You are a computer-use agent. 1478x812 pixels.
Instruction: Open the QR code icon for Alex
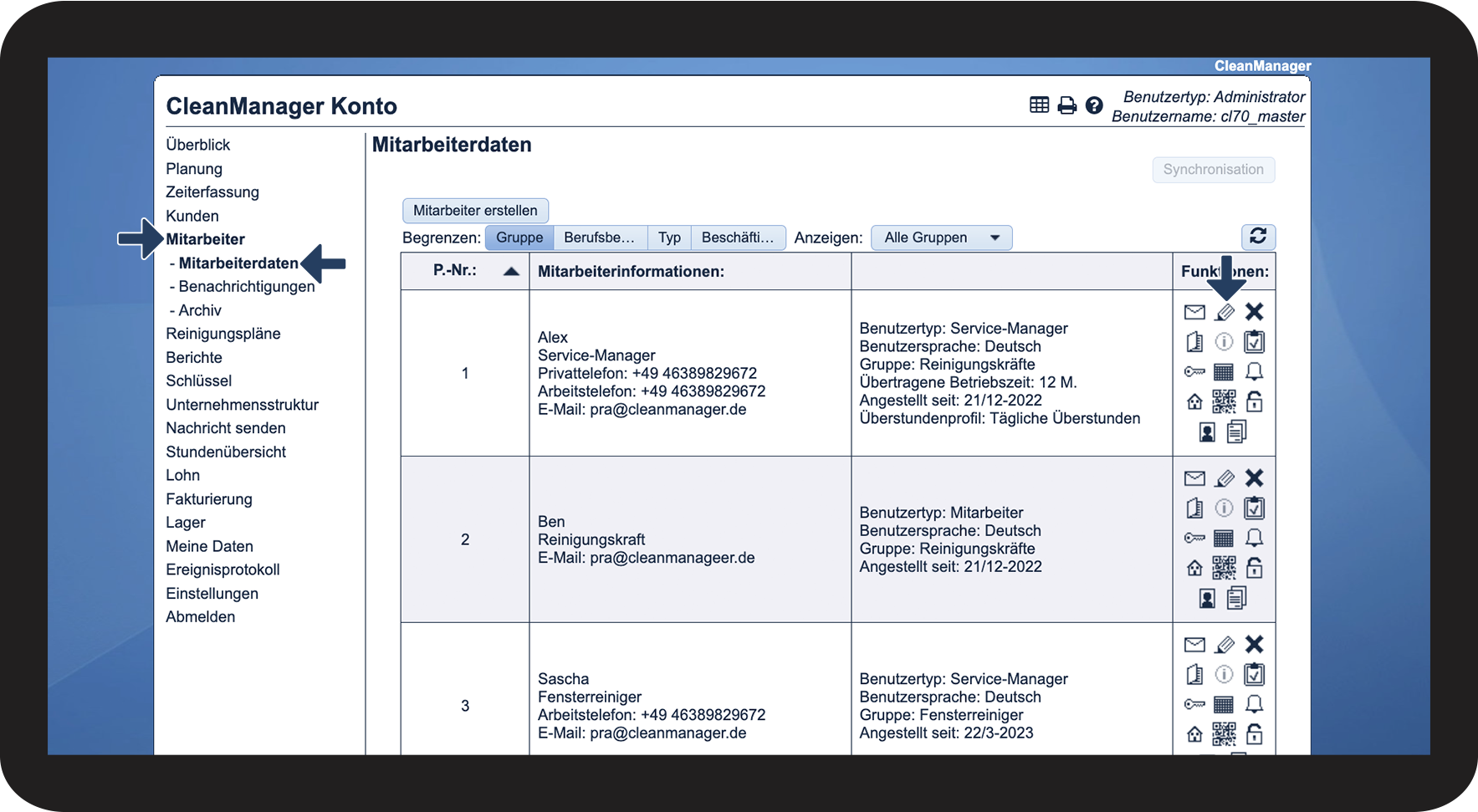[x=1224, y=402]
